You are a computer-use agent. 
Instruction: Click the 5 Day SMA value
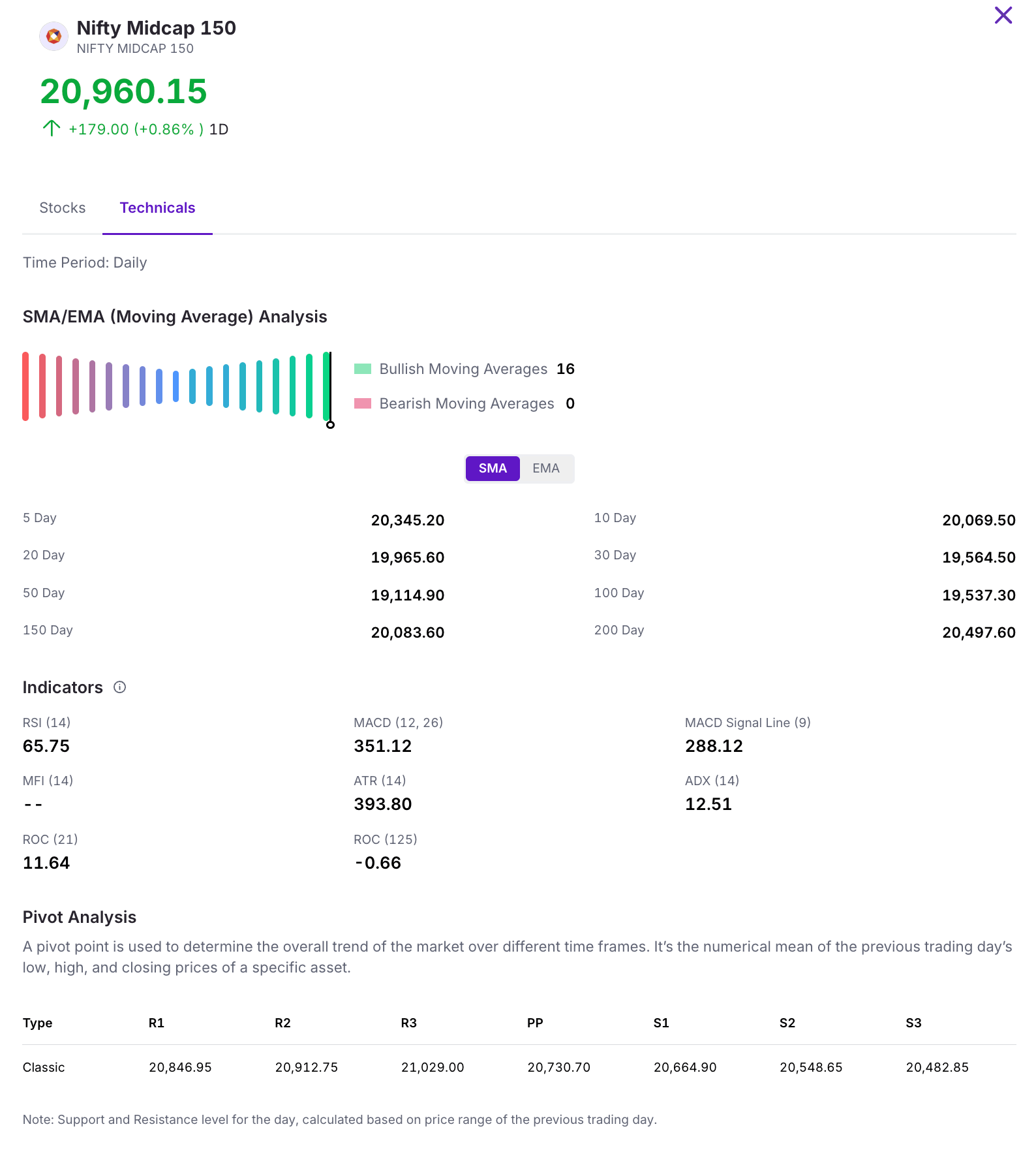407,520
